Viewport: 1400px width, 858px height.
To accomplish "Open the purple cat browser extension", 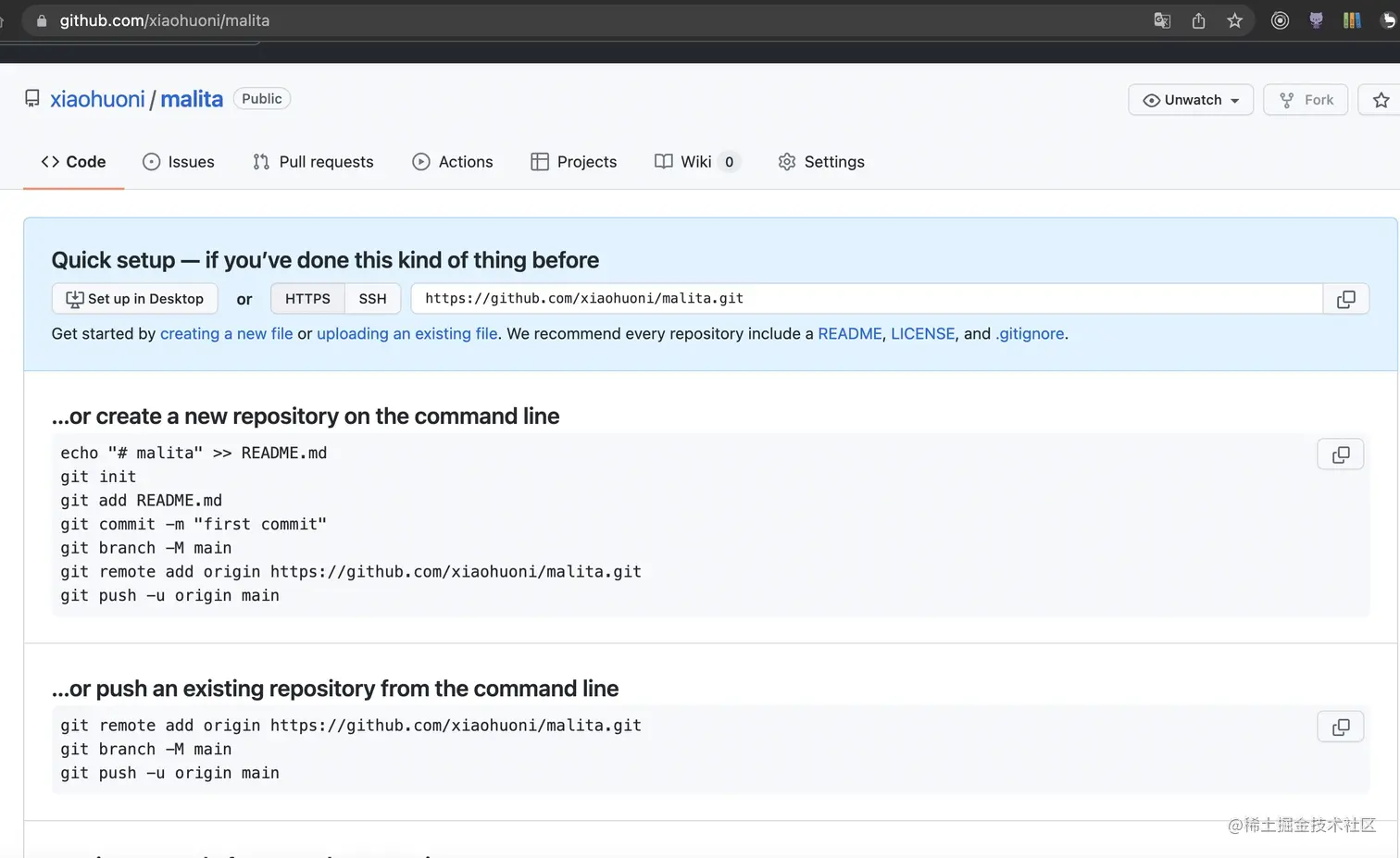I will coord(1316,20).
